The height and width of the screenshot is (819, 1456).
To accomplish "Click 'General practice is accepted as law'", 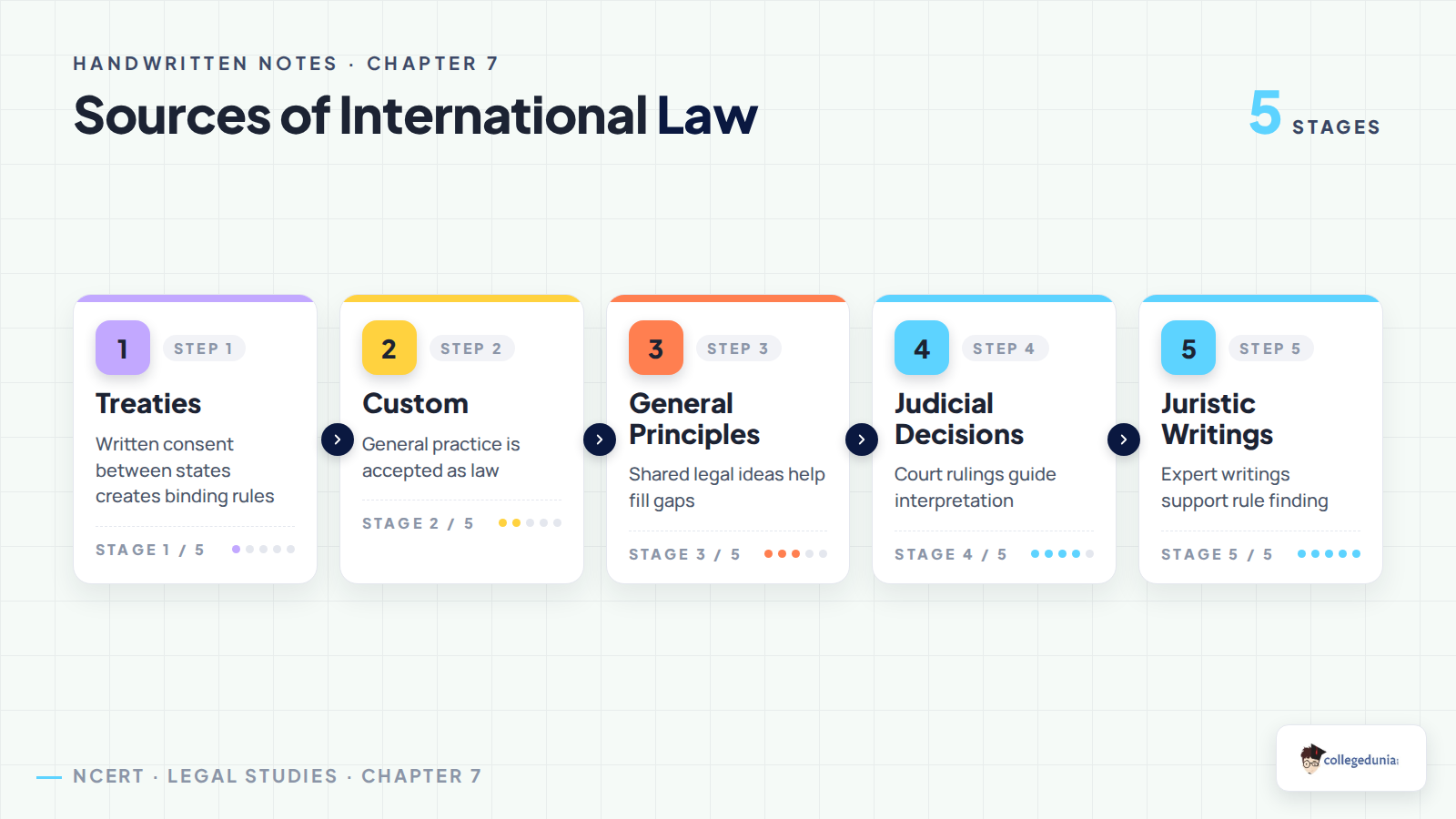I will 441,457.
